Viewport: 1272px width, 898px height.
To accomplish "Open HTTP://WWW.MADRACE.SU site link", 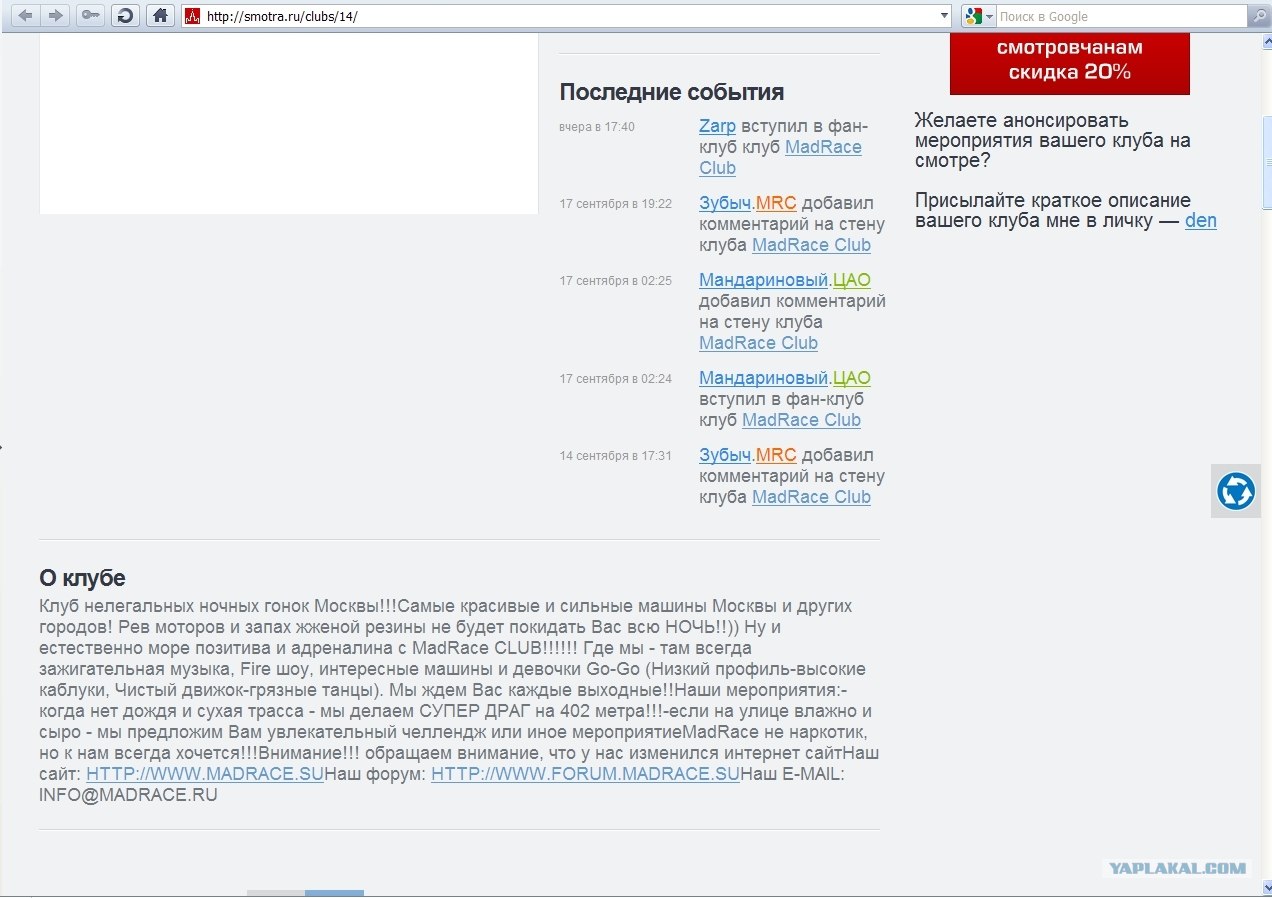I will pos(205,774).
